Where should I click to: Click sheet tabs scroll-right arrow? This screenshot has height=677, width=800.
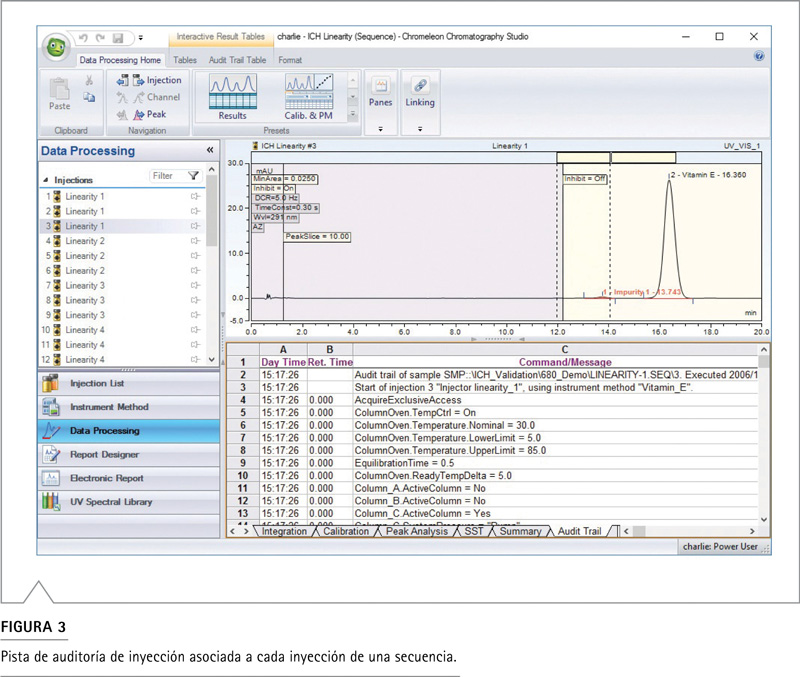(246, 531)
